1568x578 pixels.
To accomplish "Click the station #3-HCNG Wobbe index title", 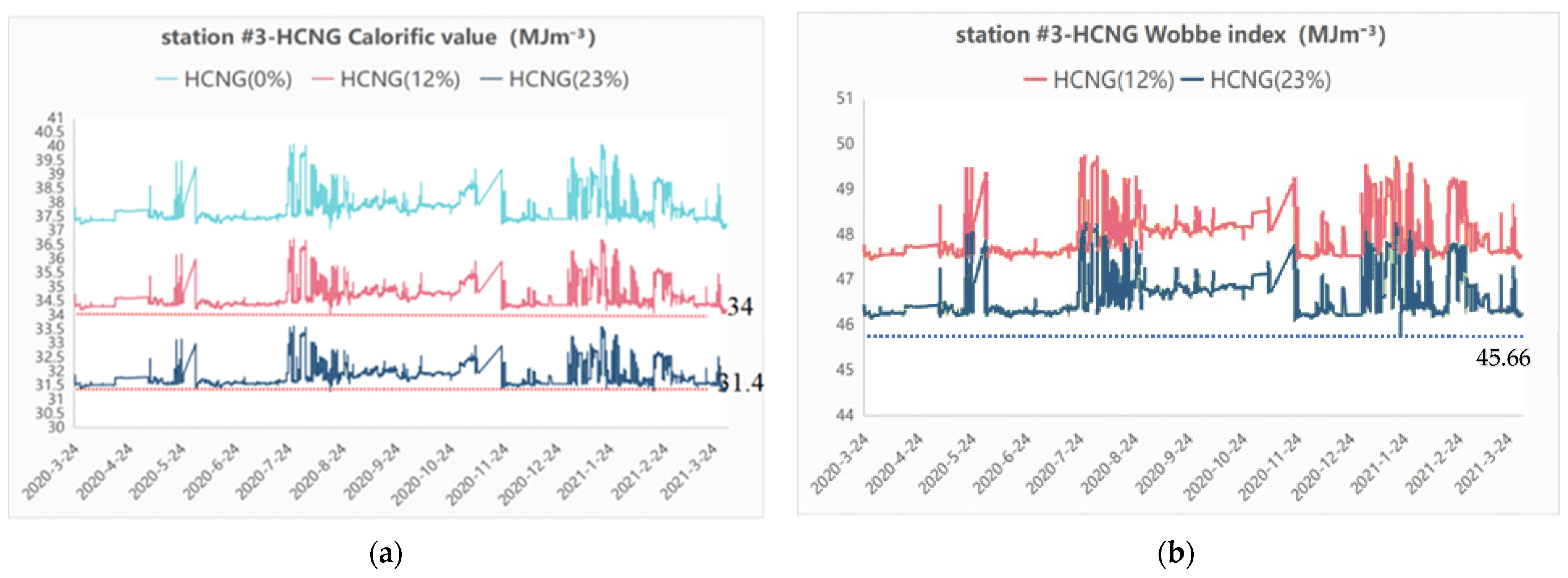I will [x=1170, y=35].
